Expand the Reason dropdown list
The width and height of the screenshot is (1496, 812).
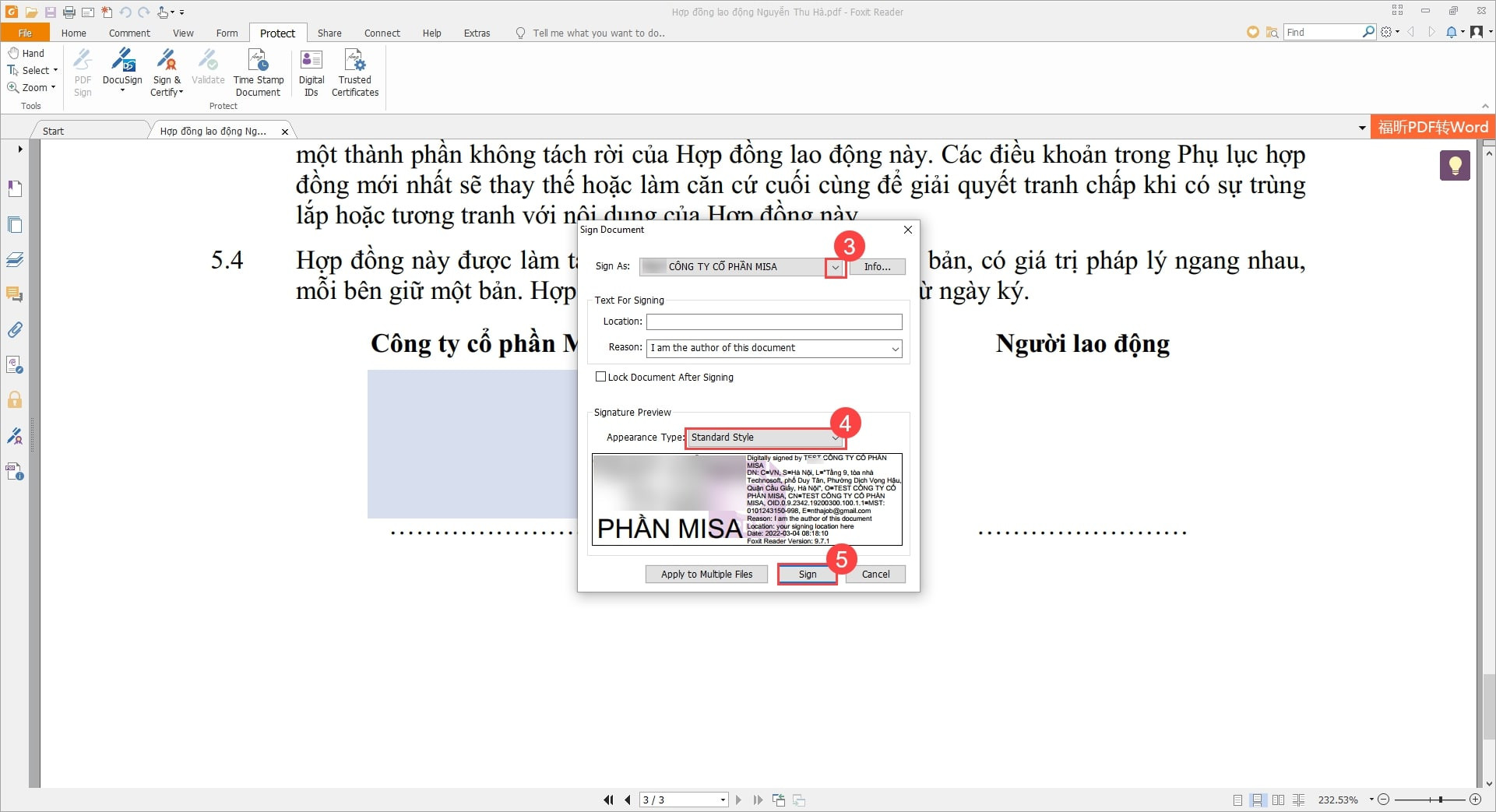[894, 348]
